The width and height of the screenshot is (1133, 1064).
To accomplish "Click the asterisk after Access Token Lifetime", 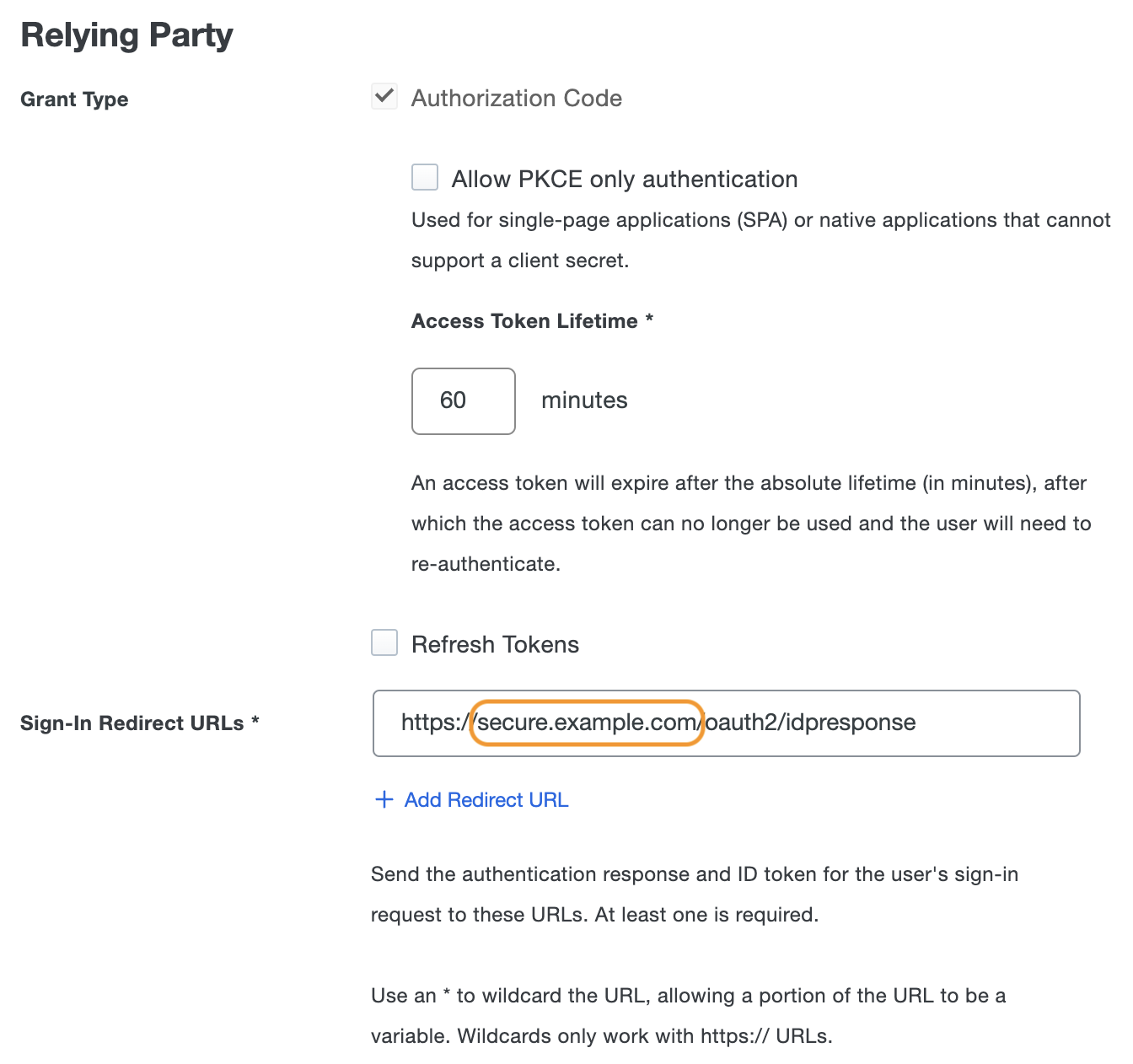I will point(649,320).
